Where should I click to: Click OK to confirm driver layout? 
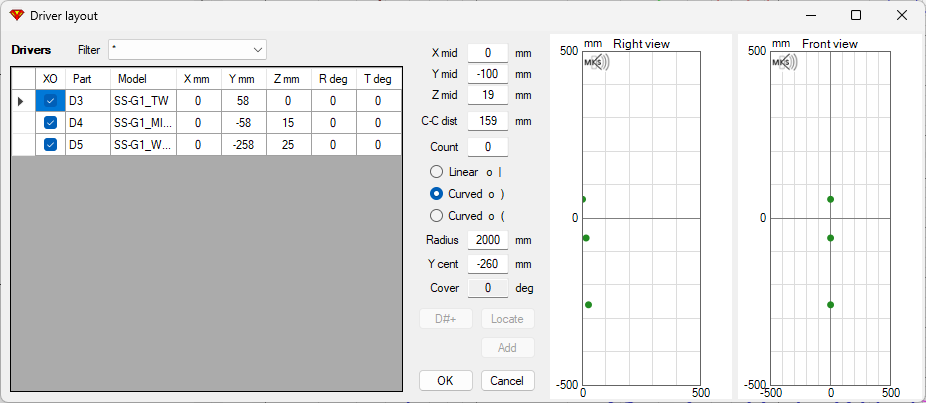pos(446,381)
